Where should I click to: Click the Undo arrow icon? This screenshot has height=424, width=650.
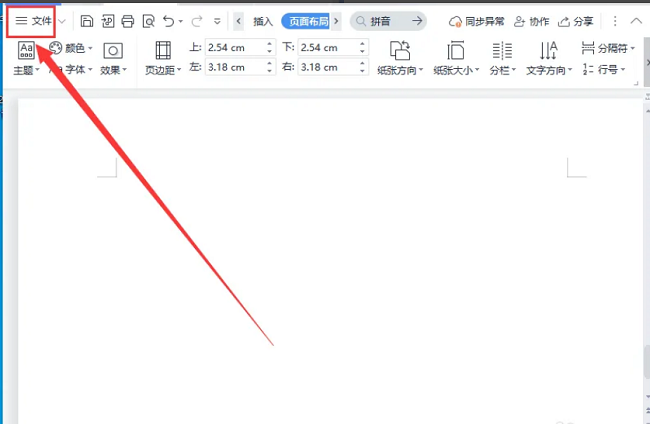coord(168,21)
